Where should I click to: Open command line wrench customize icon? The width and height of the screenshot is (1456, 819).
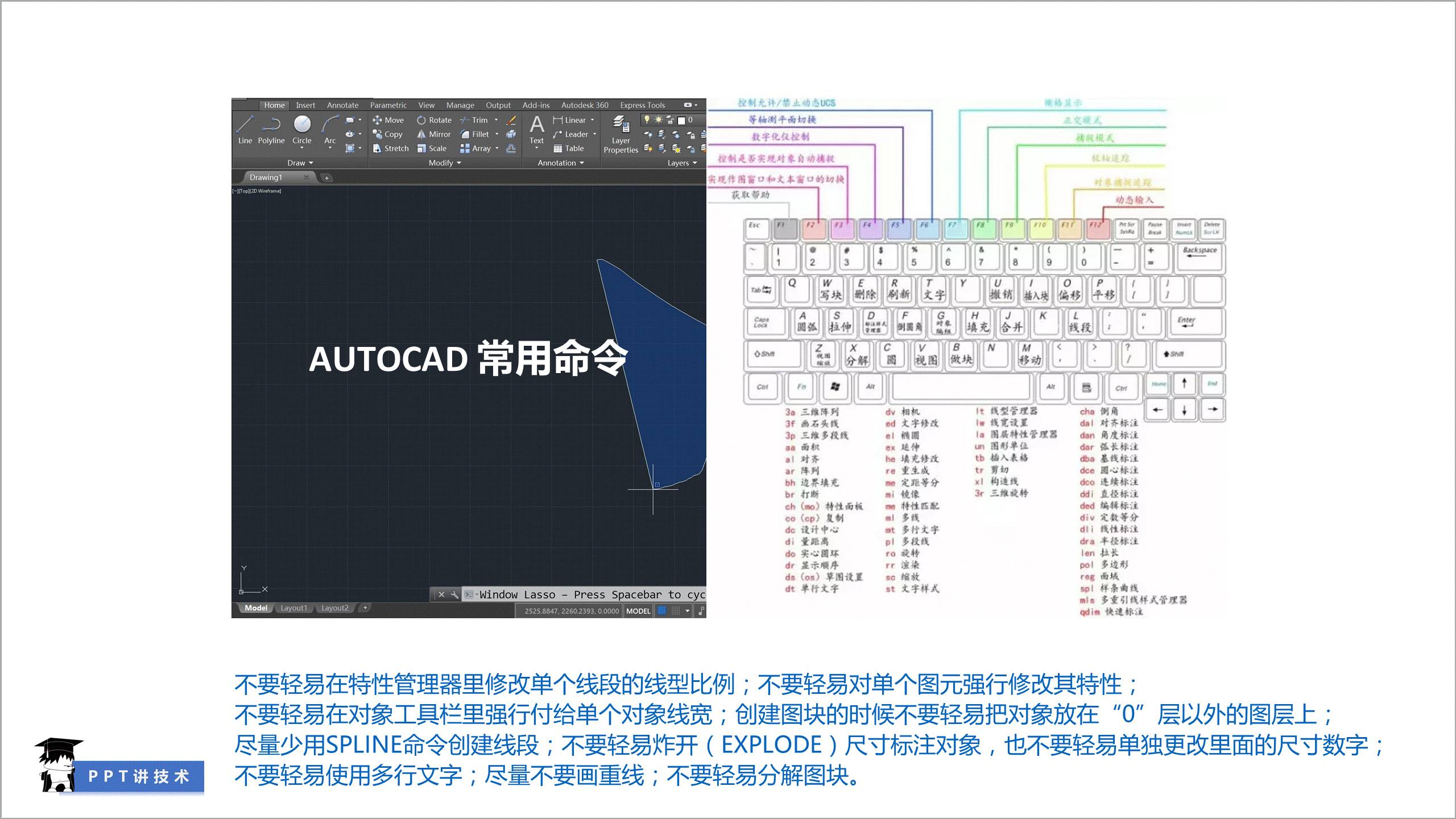click(454, 594)
